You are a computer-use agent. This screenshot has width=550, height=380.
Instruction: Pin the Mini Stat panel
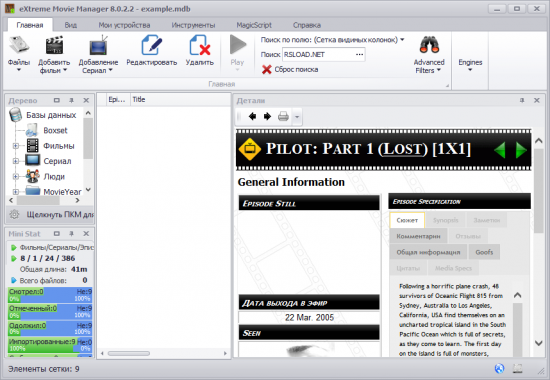tap(71, 234)
